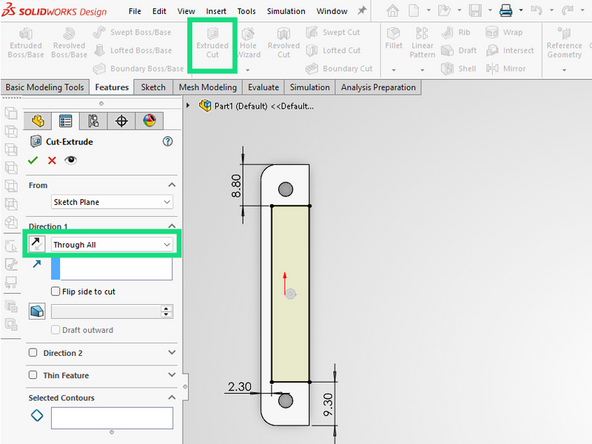
Task: Collapse the Selected Contours section
Action: click(172, 398)
